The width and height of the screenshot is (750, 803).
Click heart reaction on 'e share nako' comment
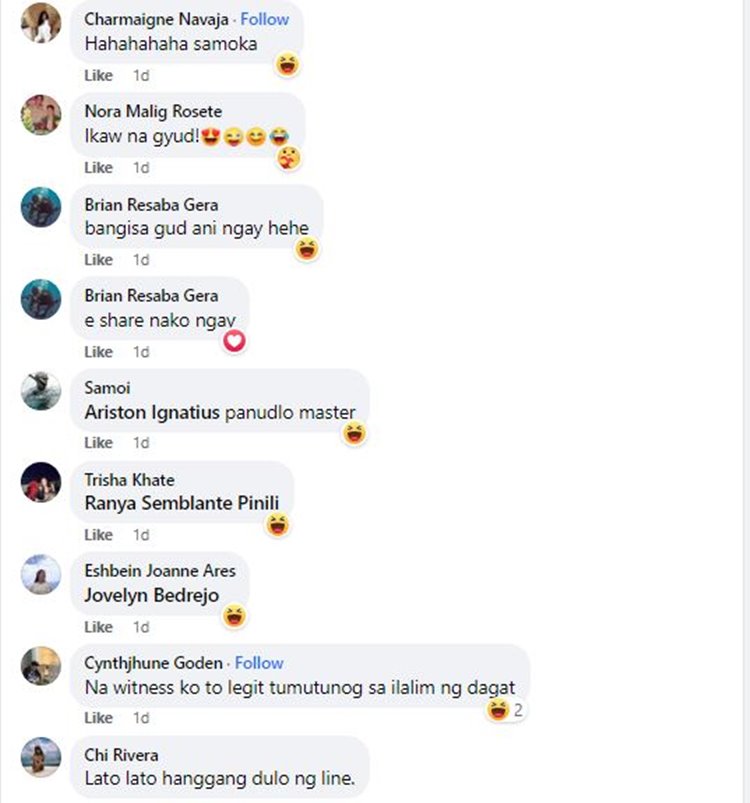[x=234, y=341]
